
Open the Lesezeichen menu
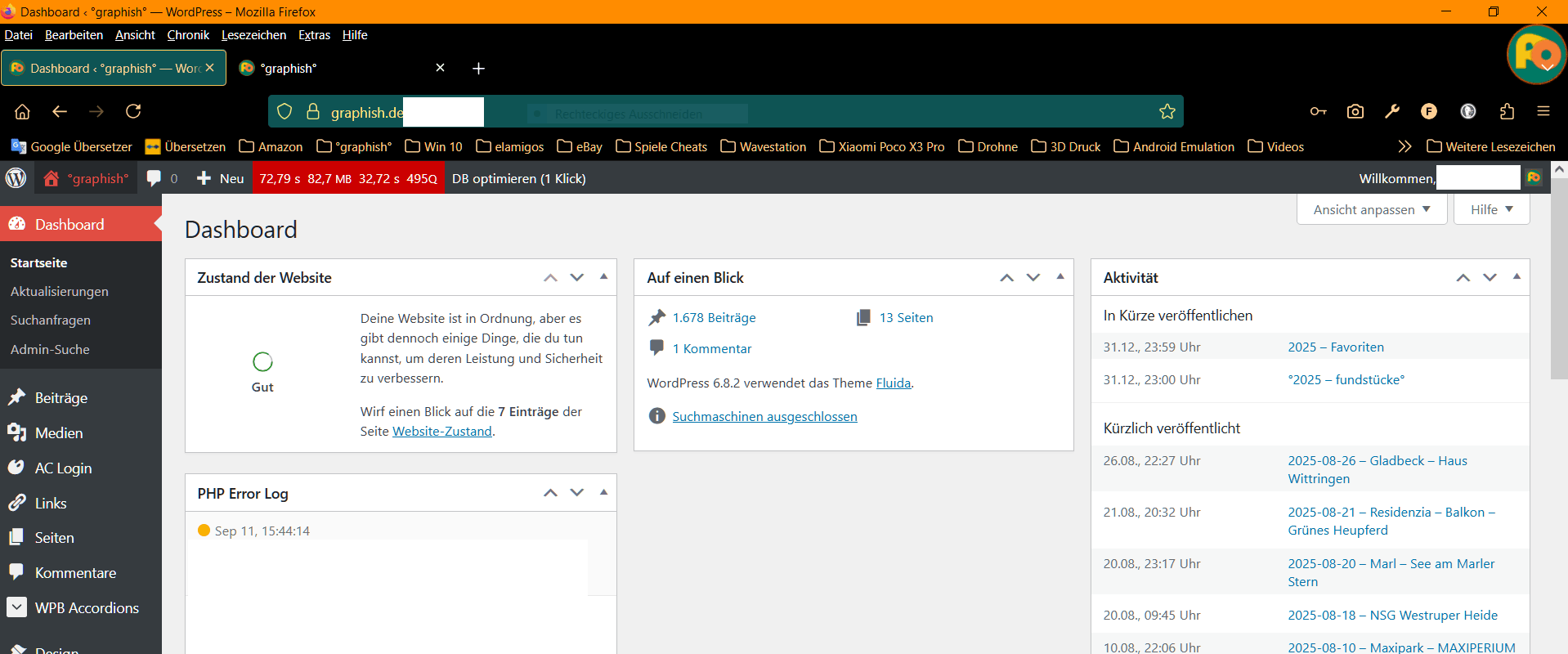click(253, 35)
